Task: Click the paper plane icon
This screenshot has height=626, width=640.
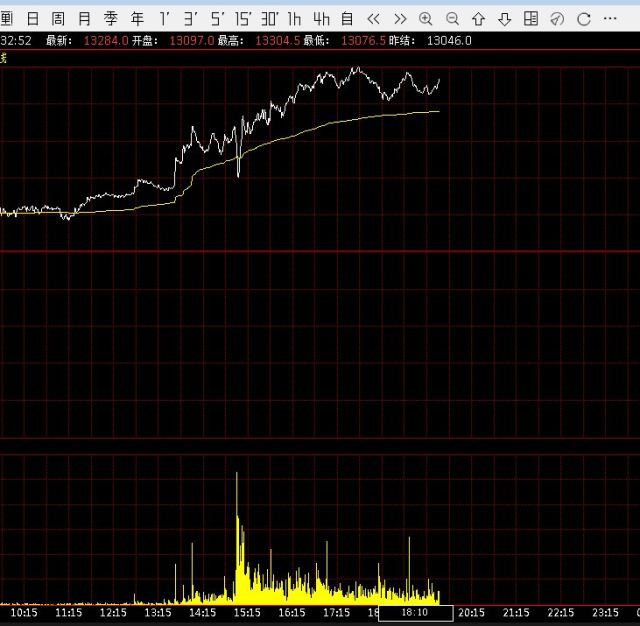Action: pos(557,19)
